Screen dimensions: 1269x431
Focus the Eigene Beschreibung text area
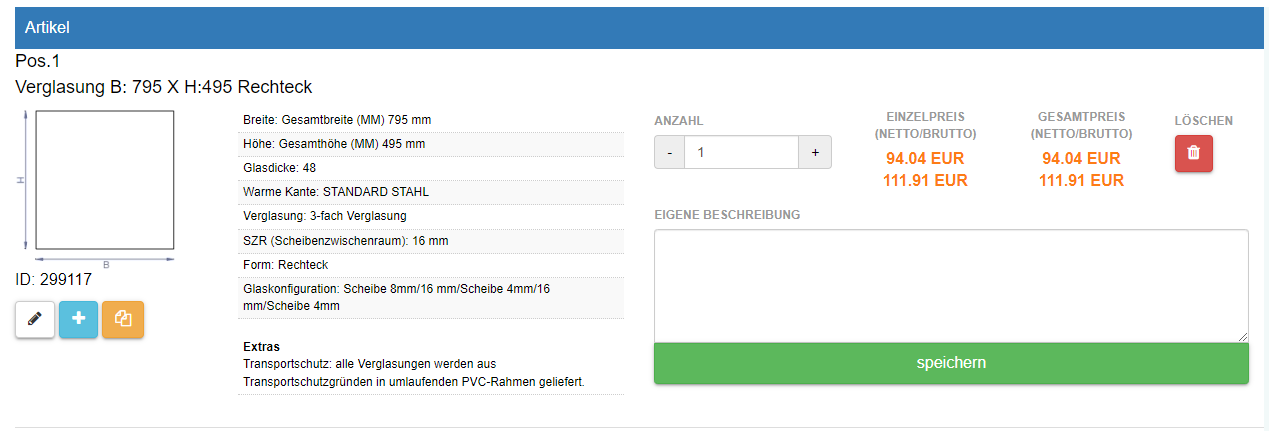950,286
